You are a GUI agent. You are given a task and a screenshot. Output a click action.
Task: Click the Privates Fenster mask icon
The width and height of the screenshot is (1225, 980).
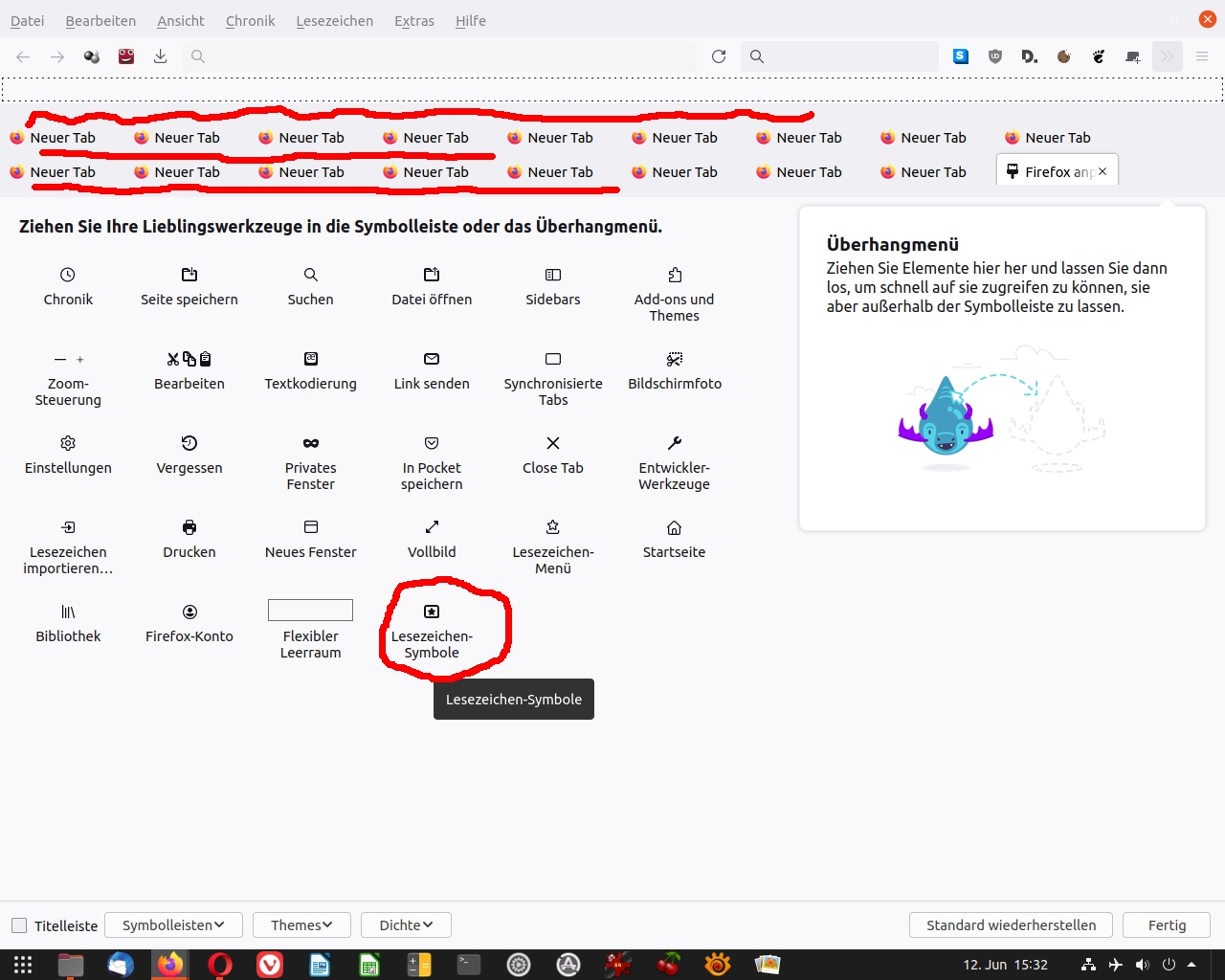[311, 443]
